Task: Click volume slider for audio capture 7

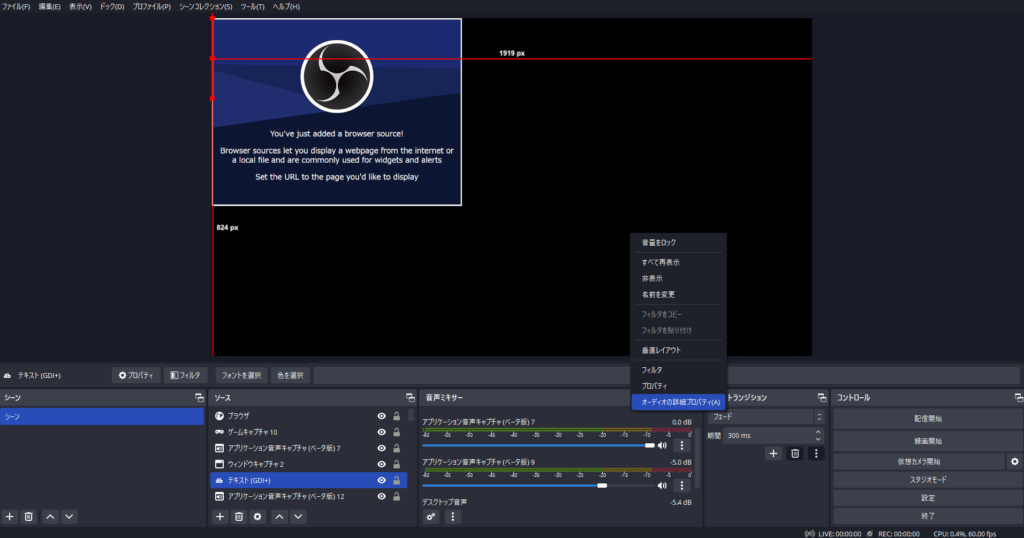Action: click(538, 445)
